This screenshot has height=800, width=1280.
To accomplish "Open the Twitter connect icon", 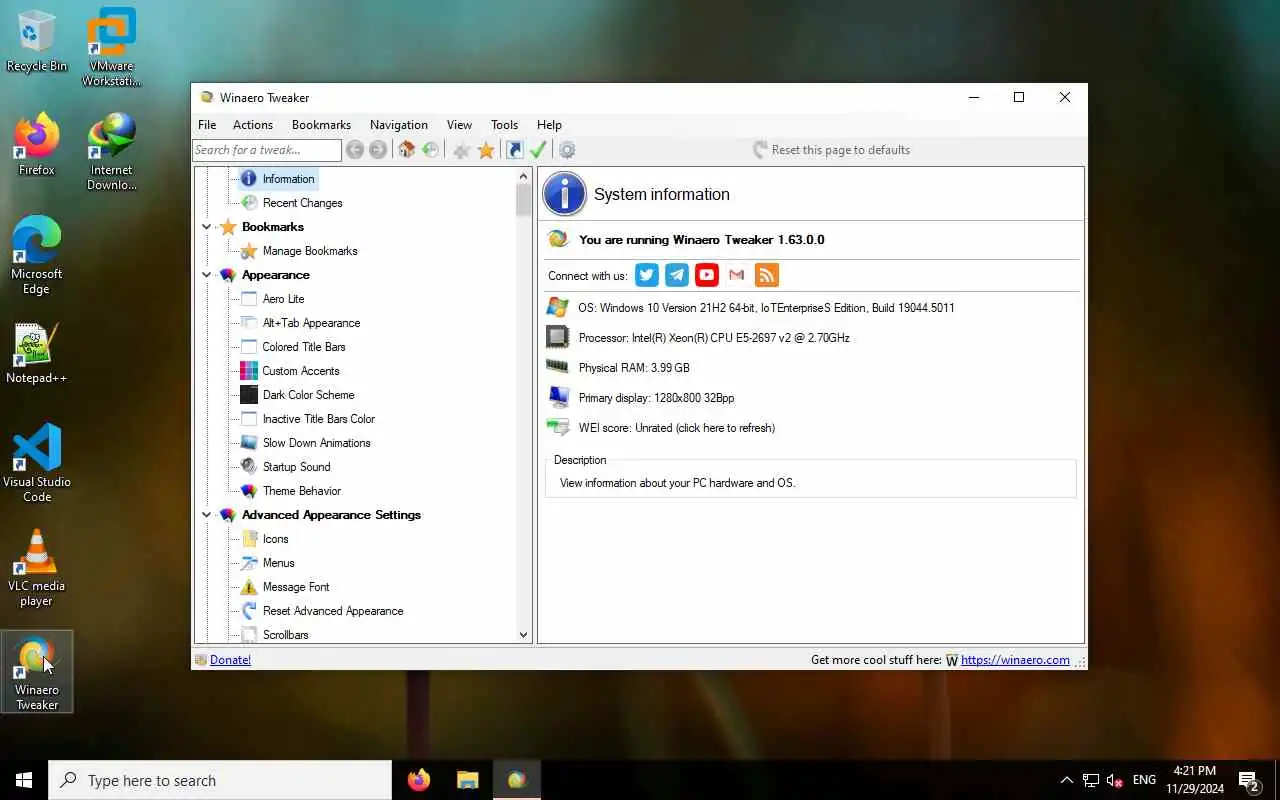I will 647,275.
